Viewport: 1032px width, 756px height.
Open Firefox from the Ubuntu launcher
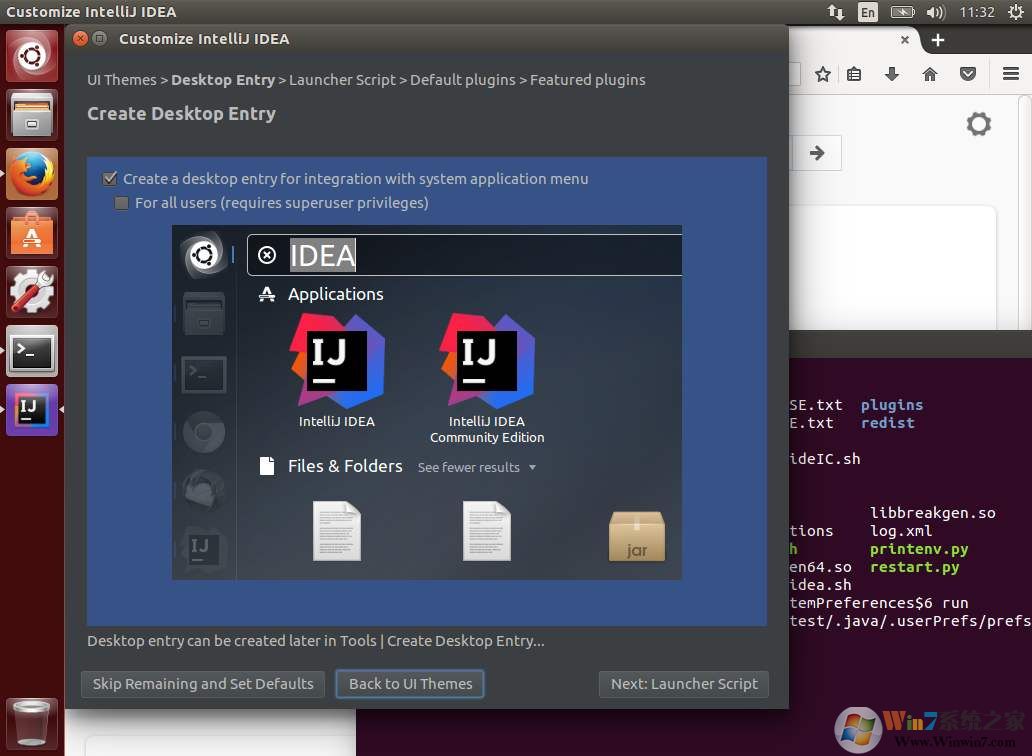coord(32,174)
